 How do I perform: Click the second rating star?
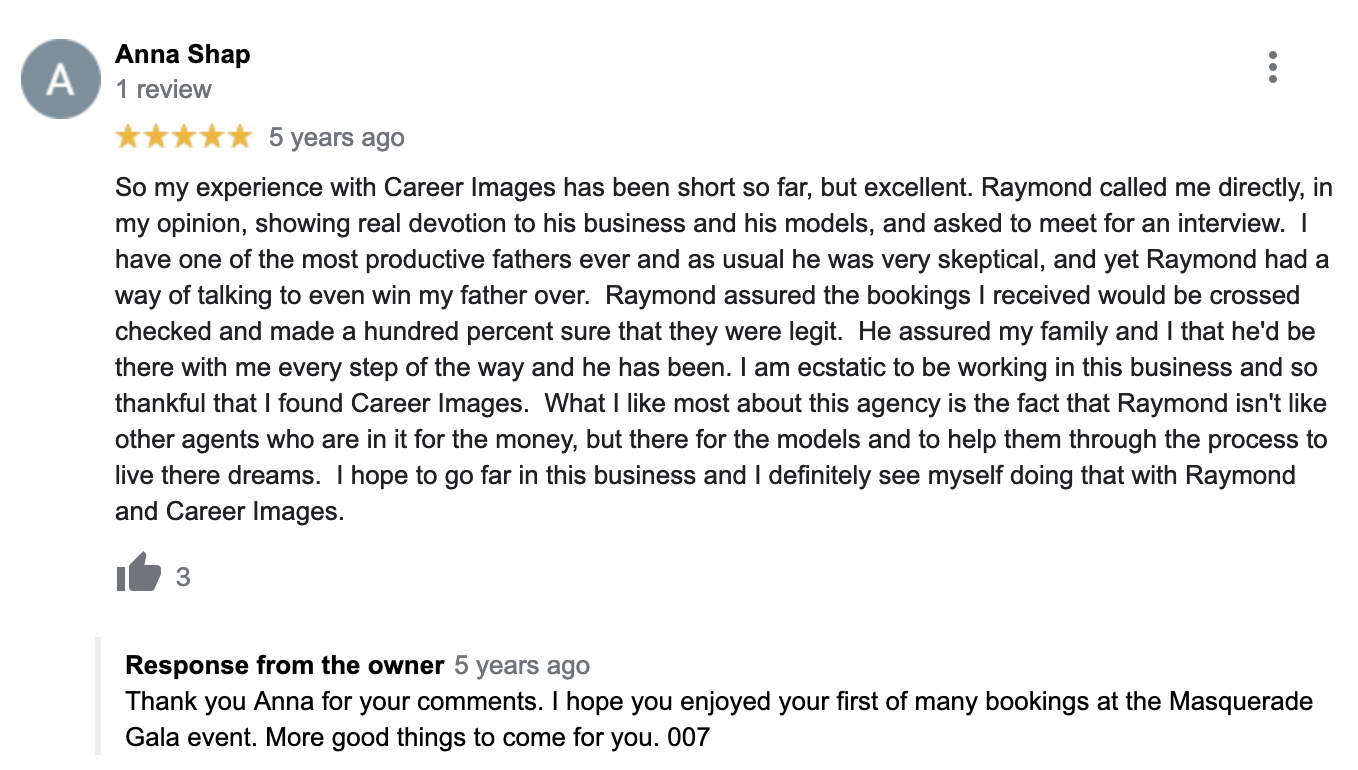point(157,137)
